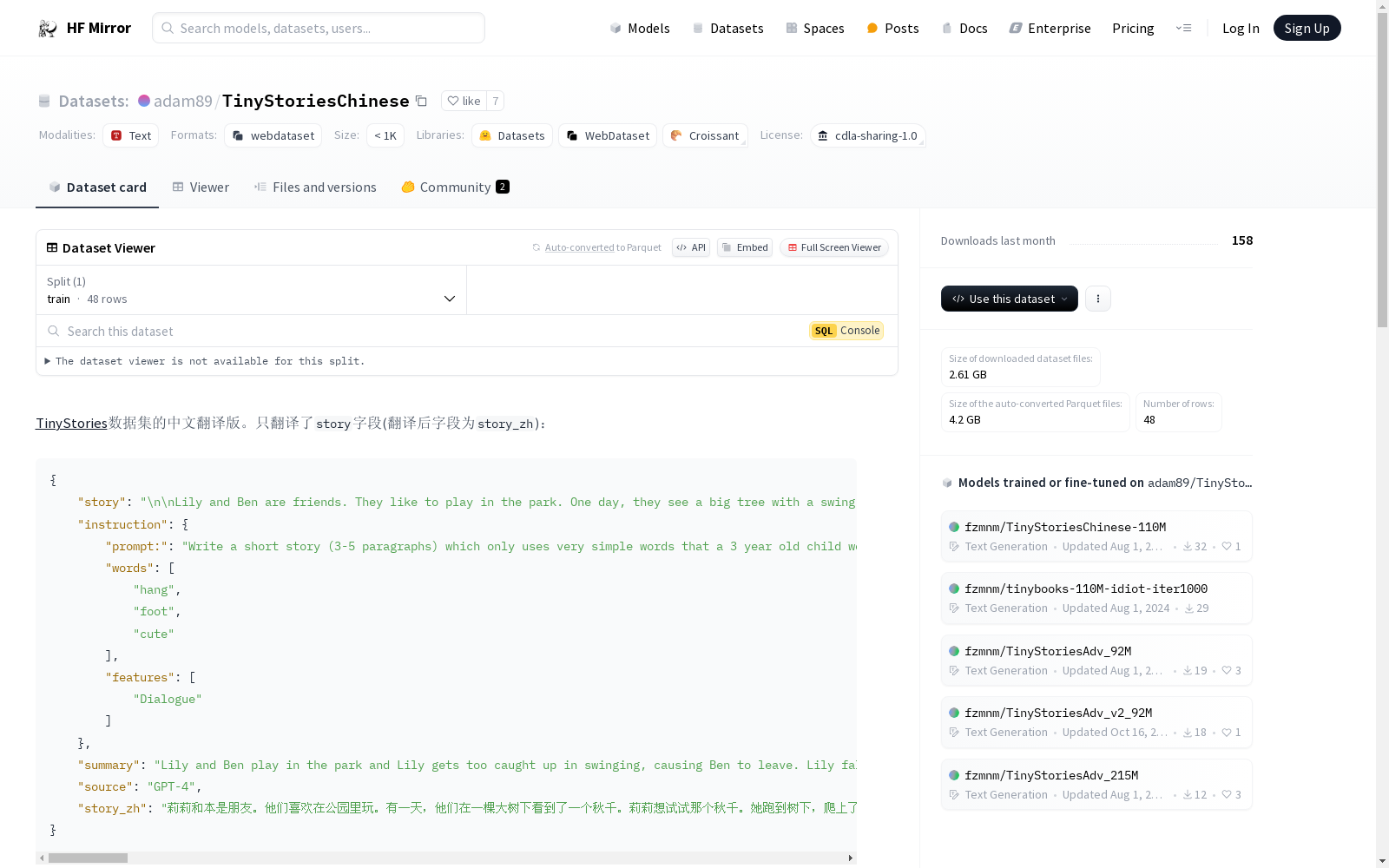The width and height of the screenshot is (1389, 868).
Task: Open the Use this dataset dropdown
Action: point(1010,299)
